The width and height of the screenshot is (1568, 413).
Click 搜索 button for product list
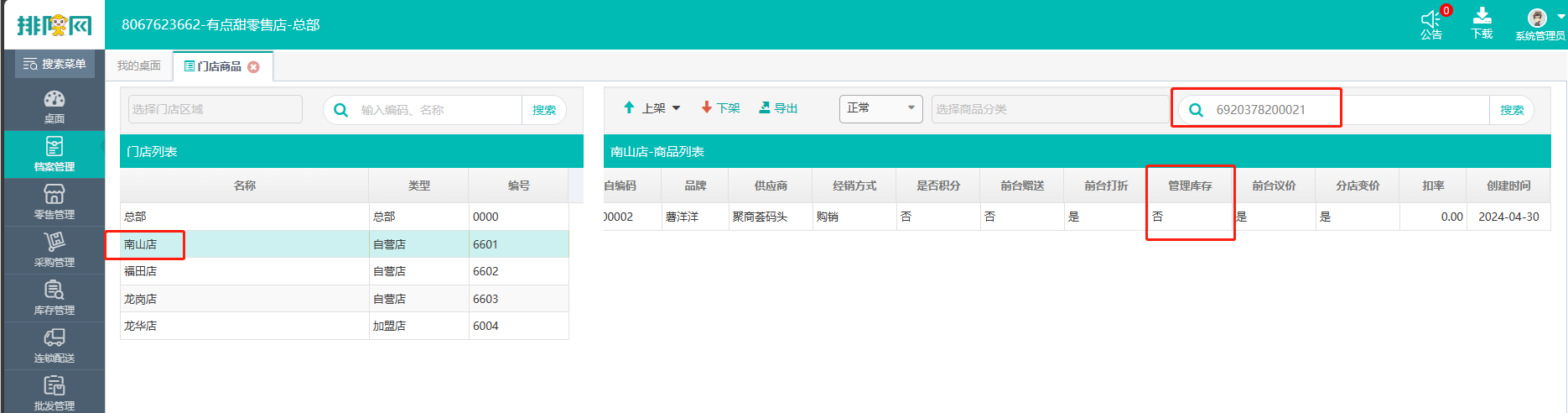(x=1512, y=110)
